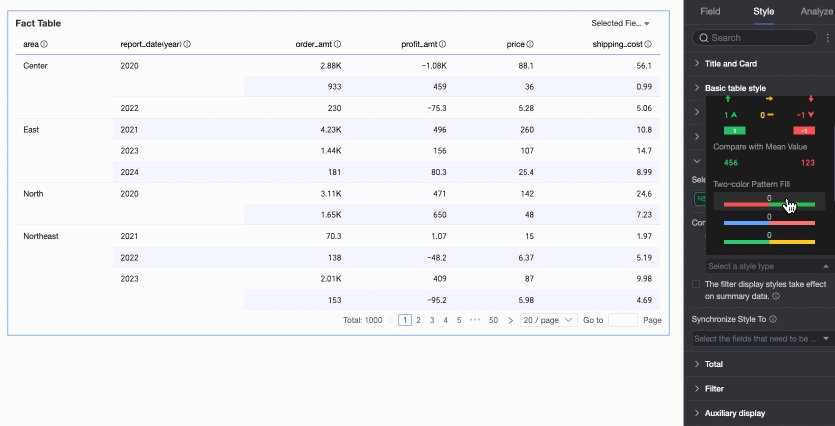
Task: Click the -1.08K profit_amt cell
Action: (x=434, y=66)
